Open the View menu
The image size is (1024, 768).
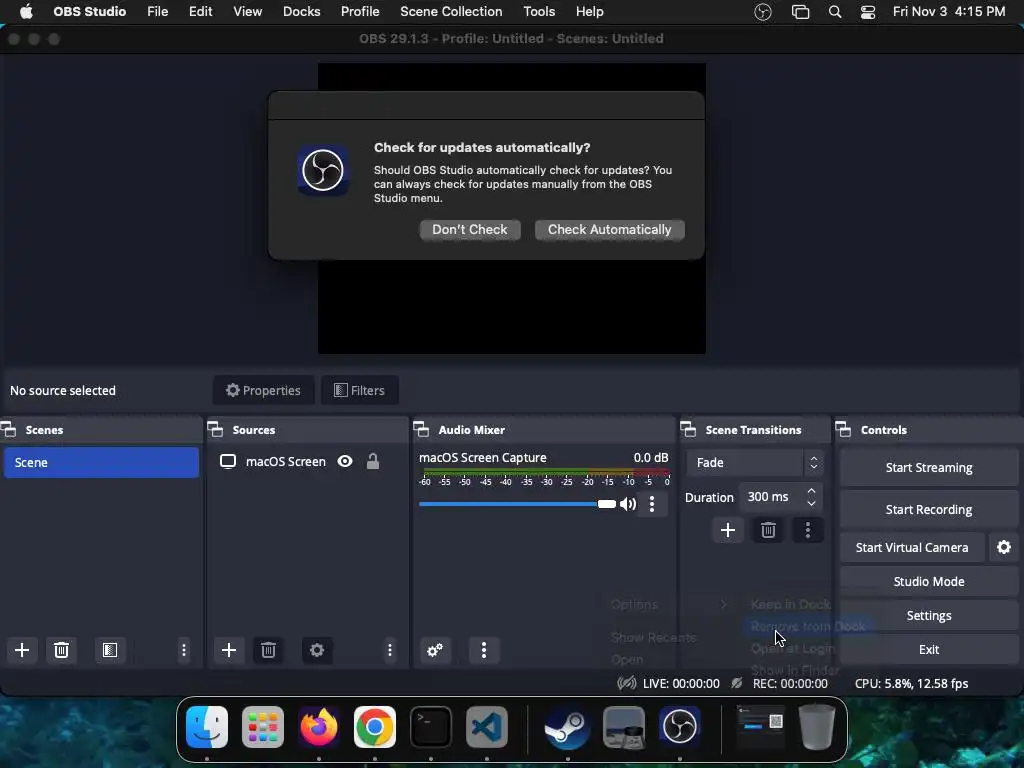[248, 12]
